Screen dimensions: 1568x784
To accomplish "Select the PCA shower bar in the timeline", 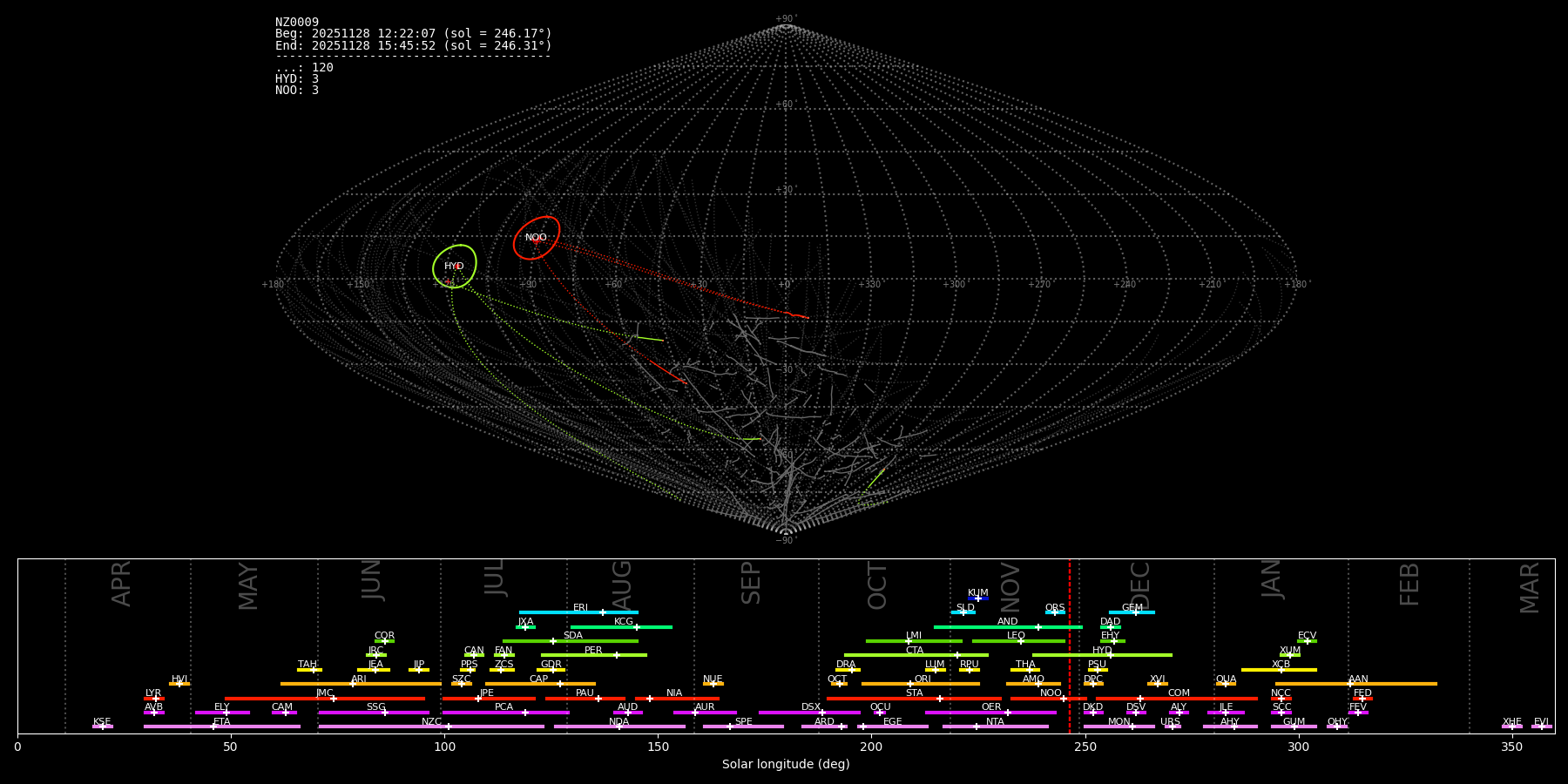I will click(x=505, y=713).
